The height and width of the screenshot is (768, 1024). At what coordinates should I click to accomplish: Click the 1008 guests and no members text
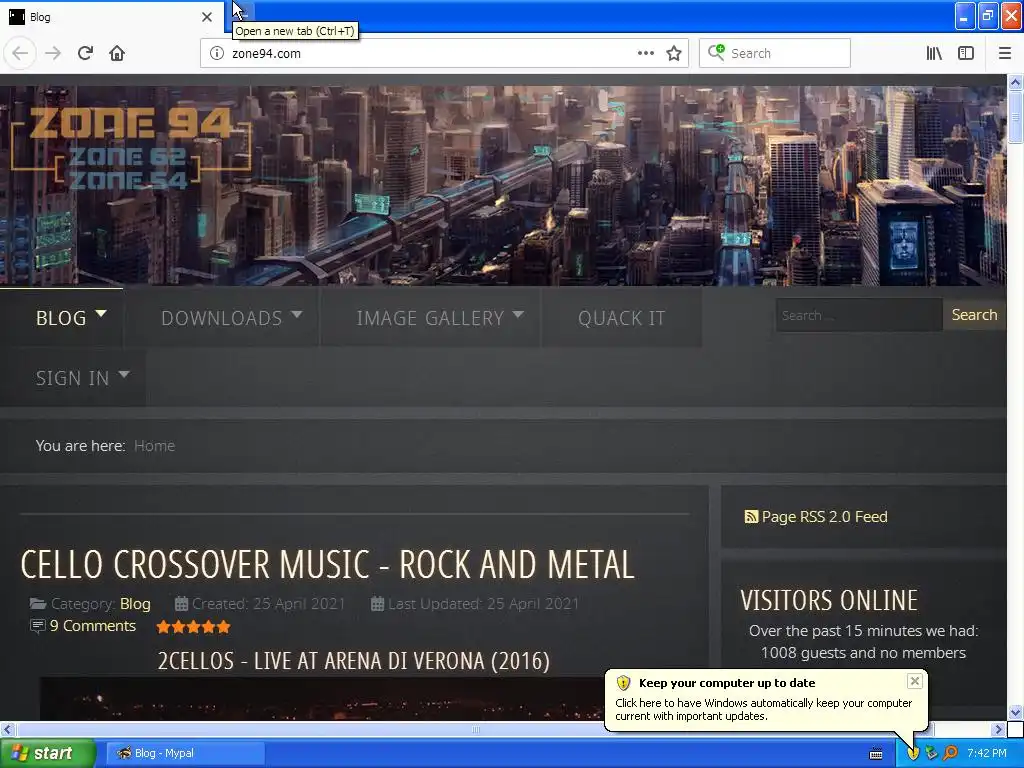(x=863, y=653)
